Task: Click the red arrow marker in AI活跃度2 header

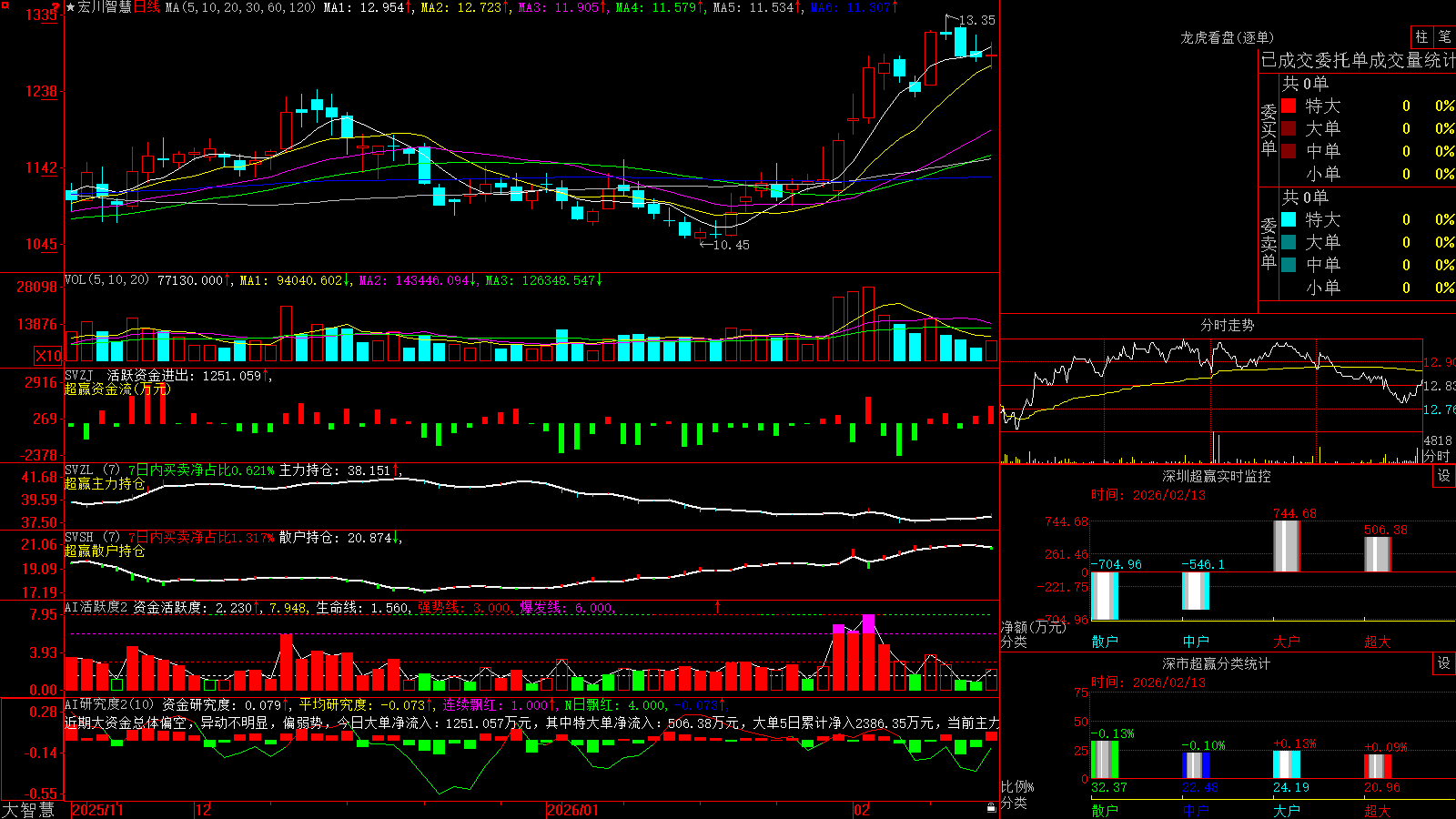Action: click(718, 606)
